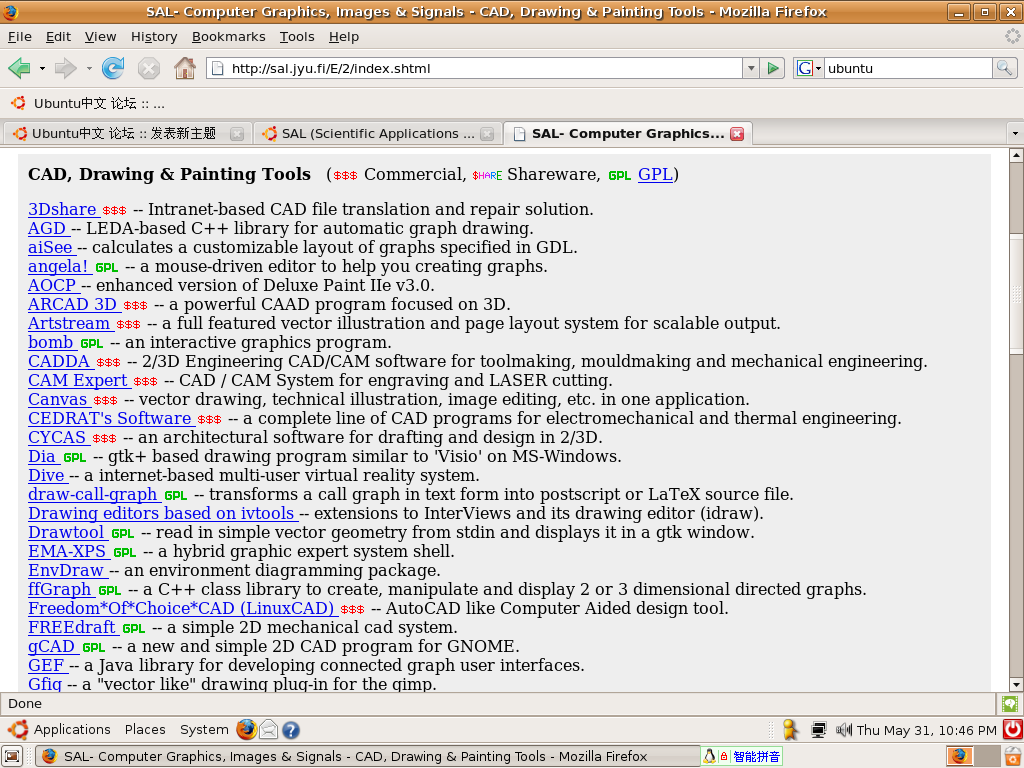Click the scrollbar up arrow
Screen dimensions: 1024x768
click(x=1016, y=155)
